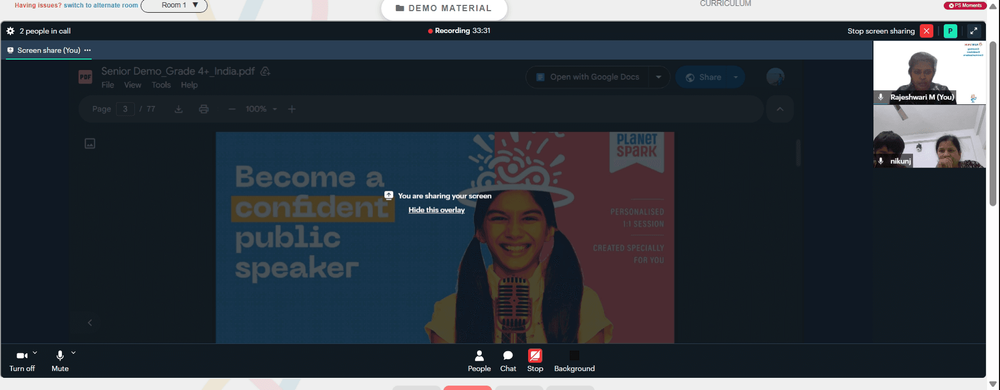Collapse toolbar with up chevron
This screenshot has width=1000, height=390.
pyautogui.click(x=779, y=109)
